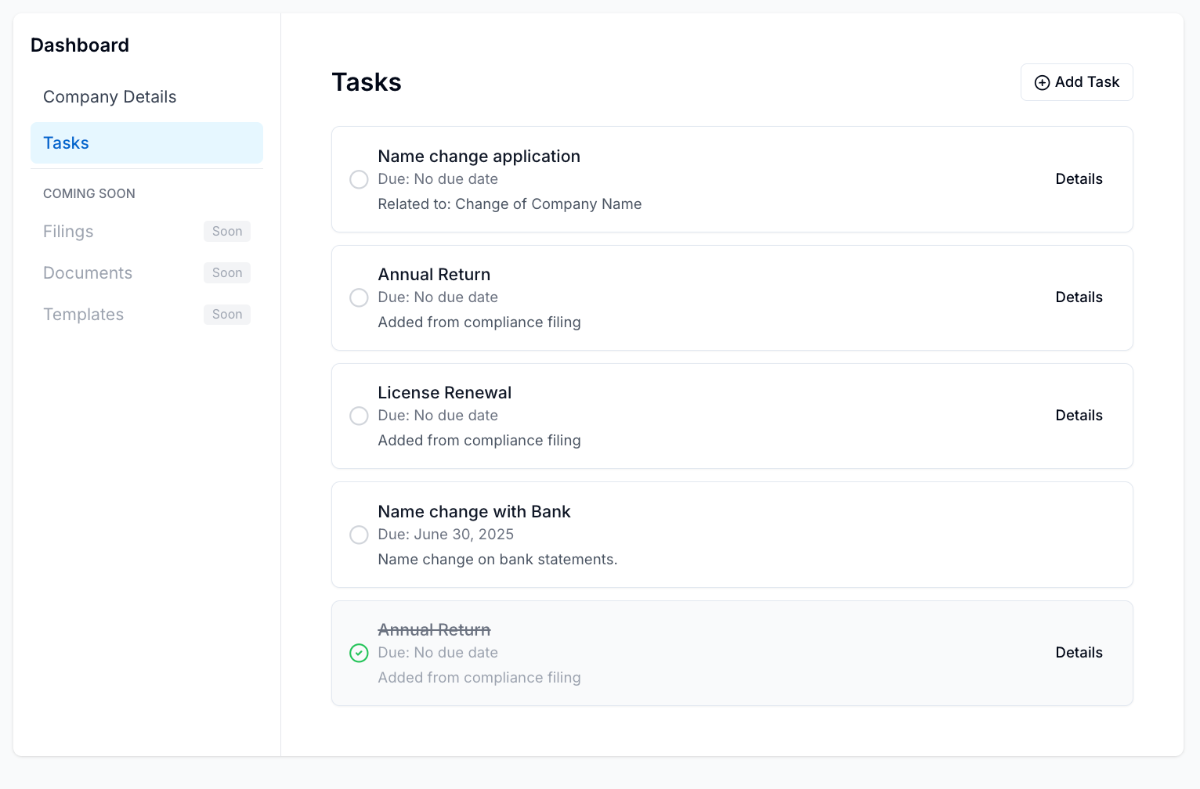Click the License Renewal task title
The image size is (1200, 789).
point(445,393)
